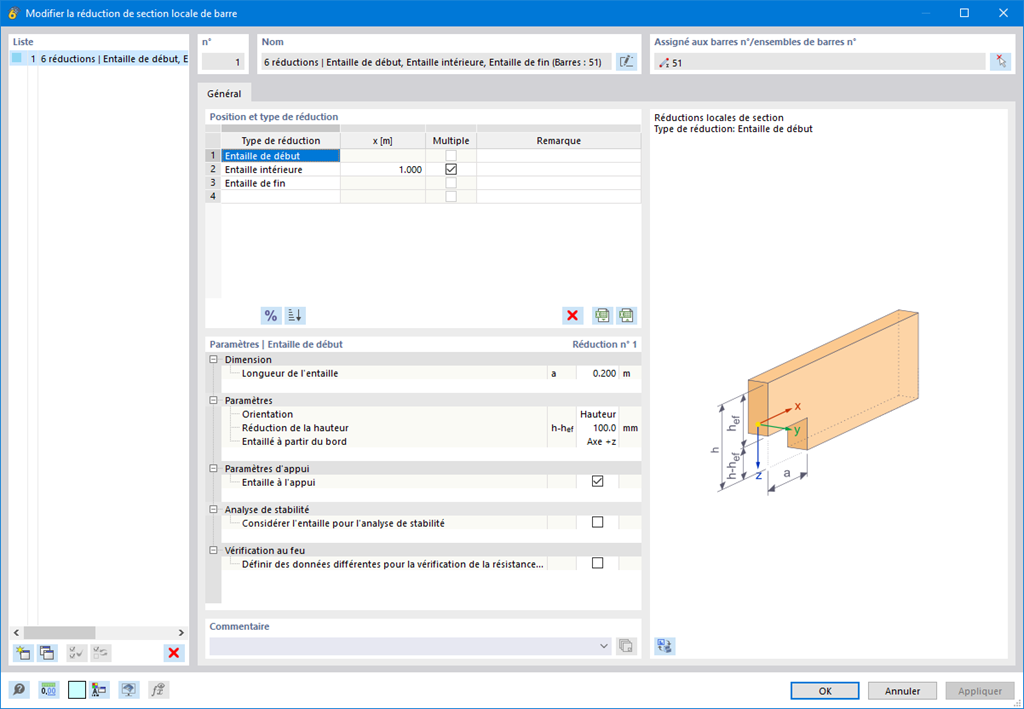Click the view toggle icon below graphic preview

coord(665,646)
